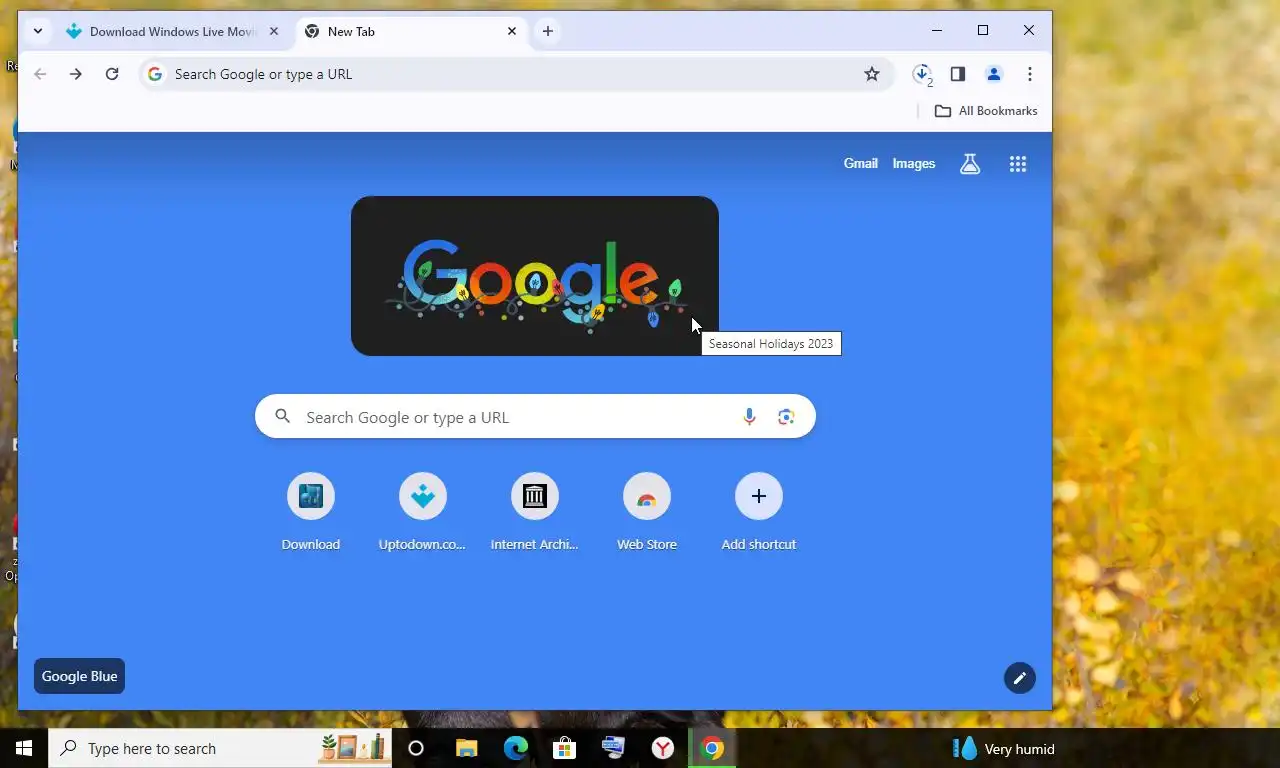
Task: Open the Images link
Action: point(914,163)
